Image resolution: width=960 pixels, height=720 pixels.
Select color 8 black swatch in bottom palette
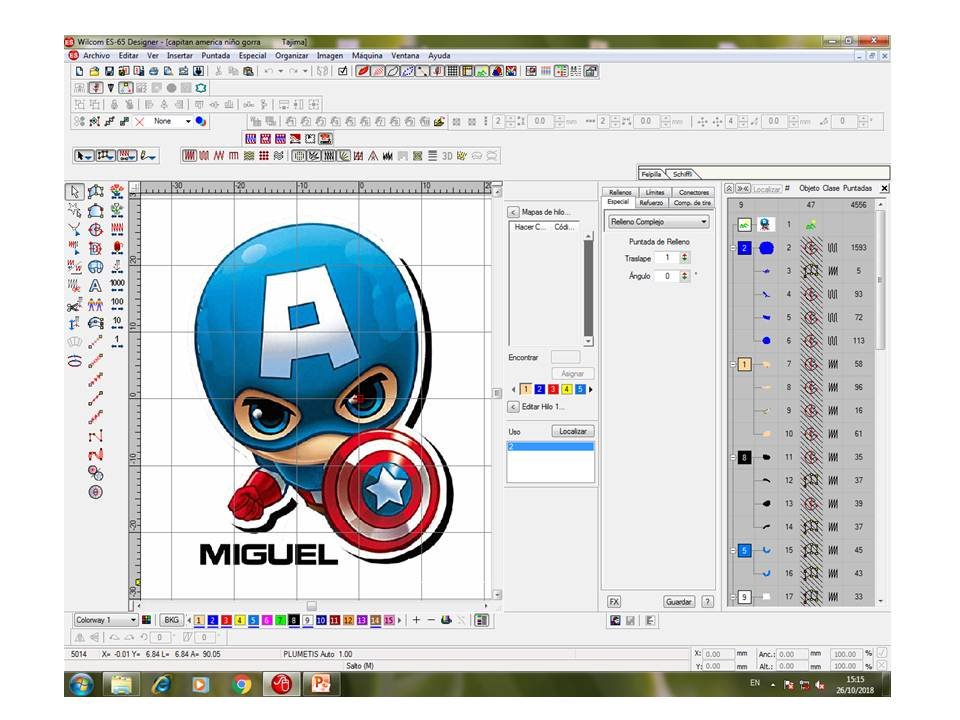point(294,620)
